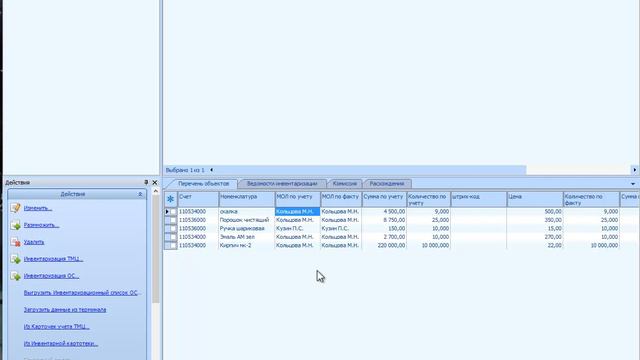The image size is (640, 360).
Task: Open Инвентаризация ТМЦ... link
Action: point(53,259)
